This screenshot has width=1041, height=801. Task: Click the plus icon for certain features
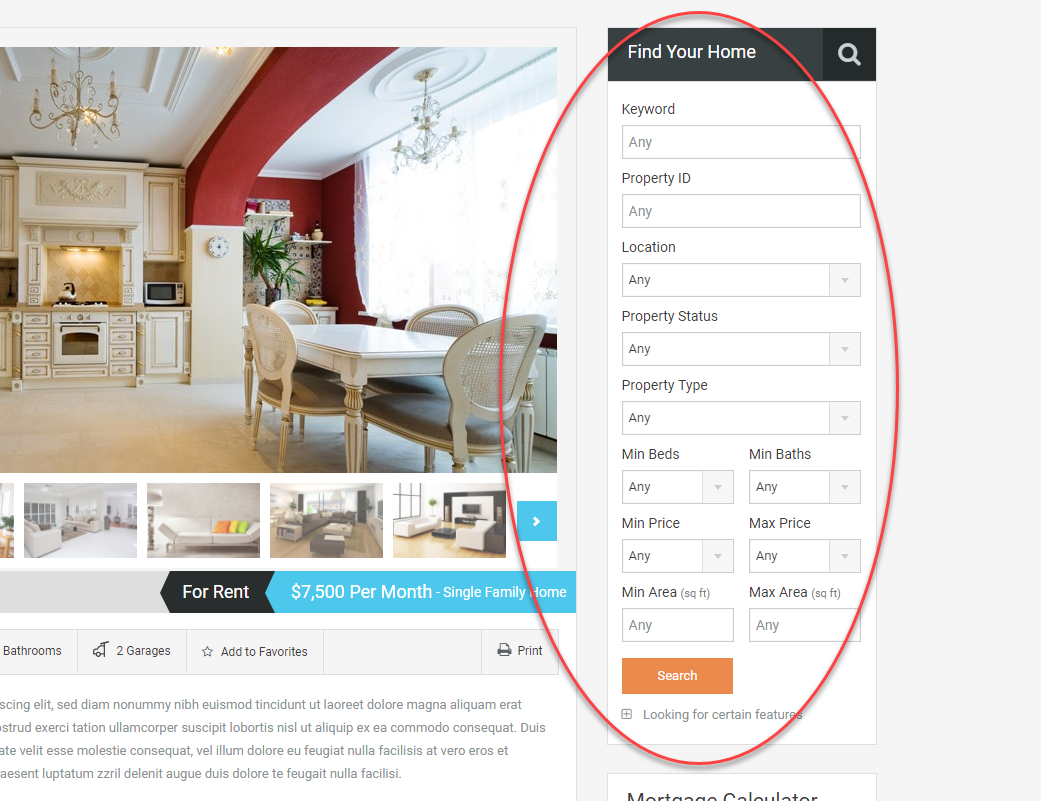click(626, 714)
